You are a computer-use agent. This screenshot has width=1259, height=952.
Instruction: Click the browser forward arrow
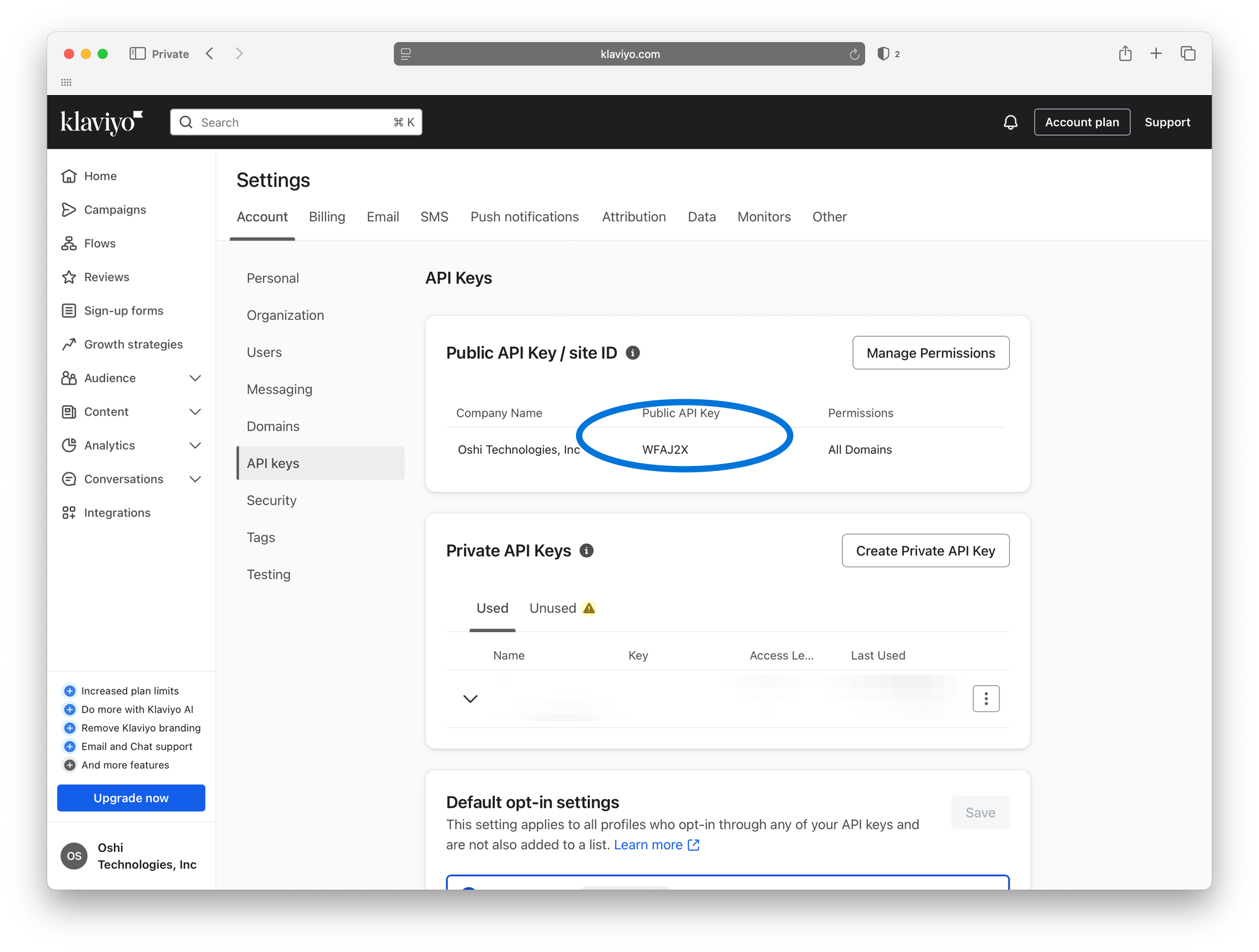(239, 54)
